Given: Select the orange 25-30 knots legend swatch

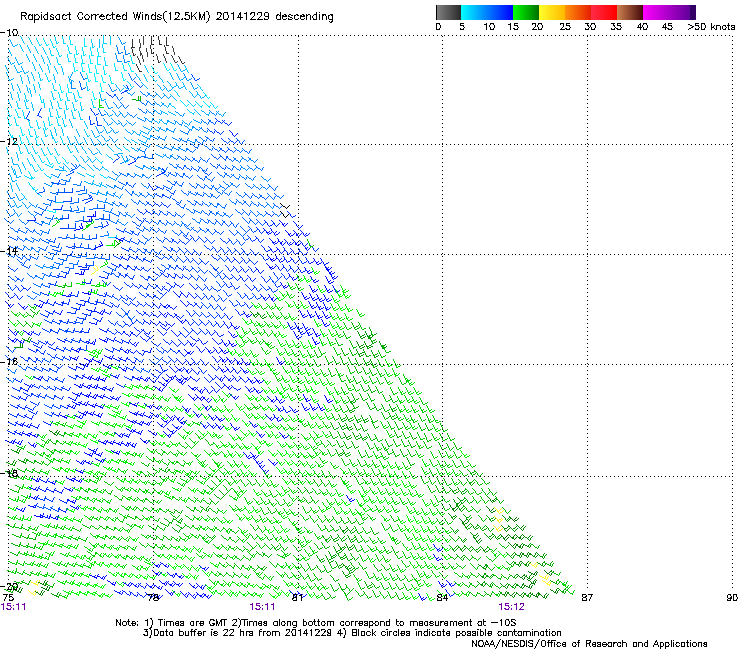Looking at the screenshot, I should tap(578, 12).
